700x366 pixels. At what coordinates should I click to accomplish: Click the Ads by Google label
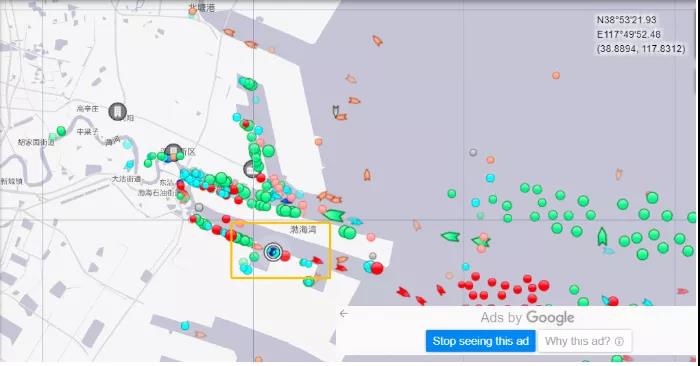coord(527,318)
